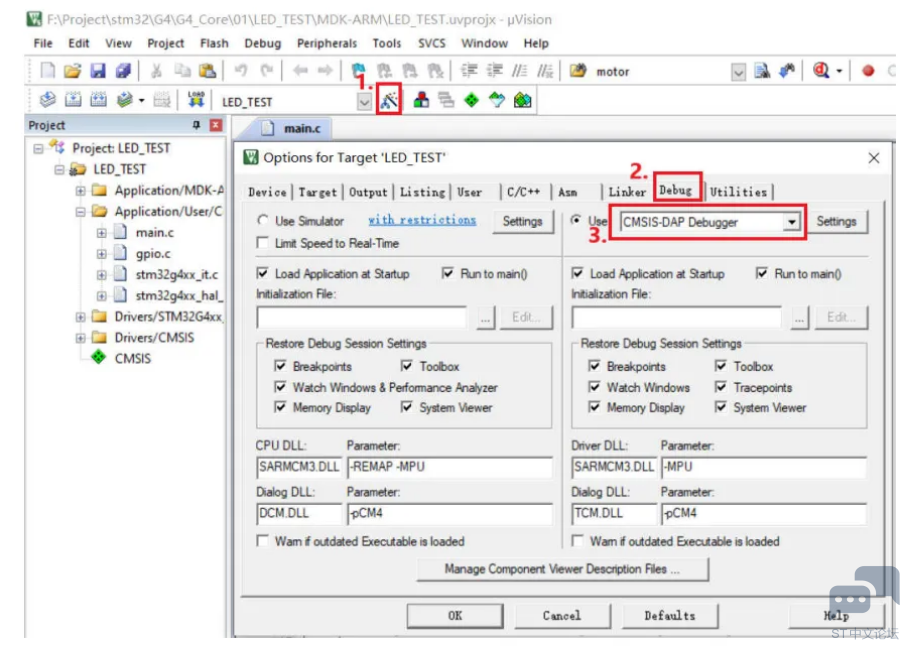Image resolution: width=908 pixels, height=649 pixels.
Task: Click the comment selection icon
Action: coord(519,71)
